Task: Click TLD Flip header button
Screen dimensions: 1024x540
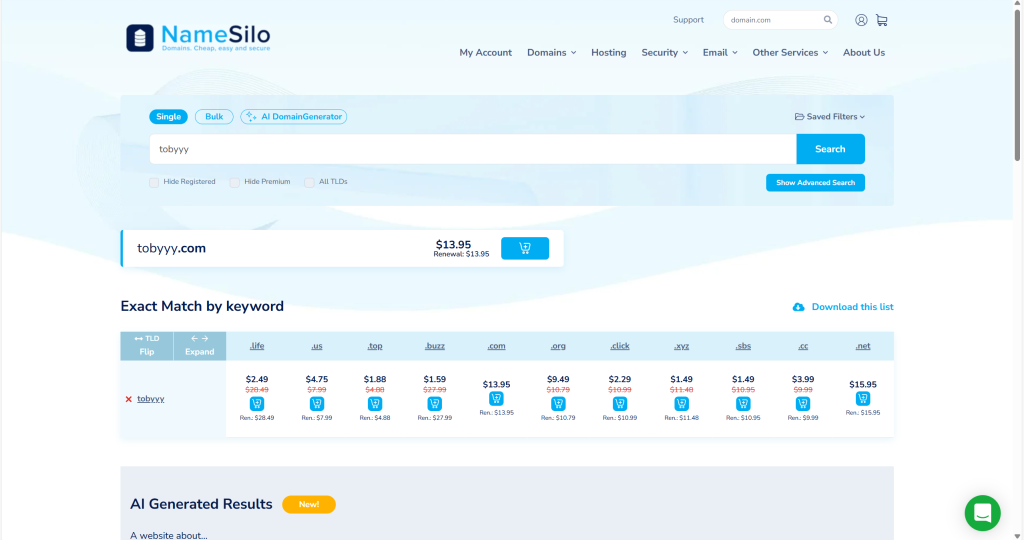Action: click(147, 345)
